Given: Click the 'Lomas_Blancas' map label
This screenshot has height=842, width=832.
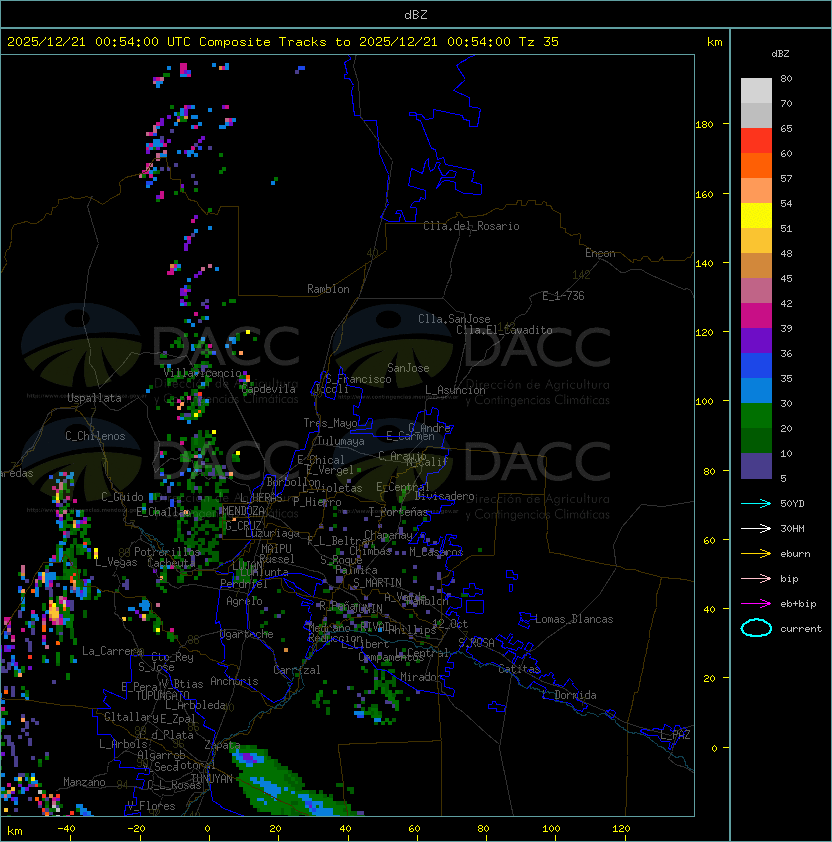Looking at the screenshot, I should pos(574,619).
